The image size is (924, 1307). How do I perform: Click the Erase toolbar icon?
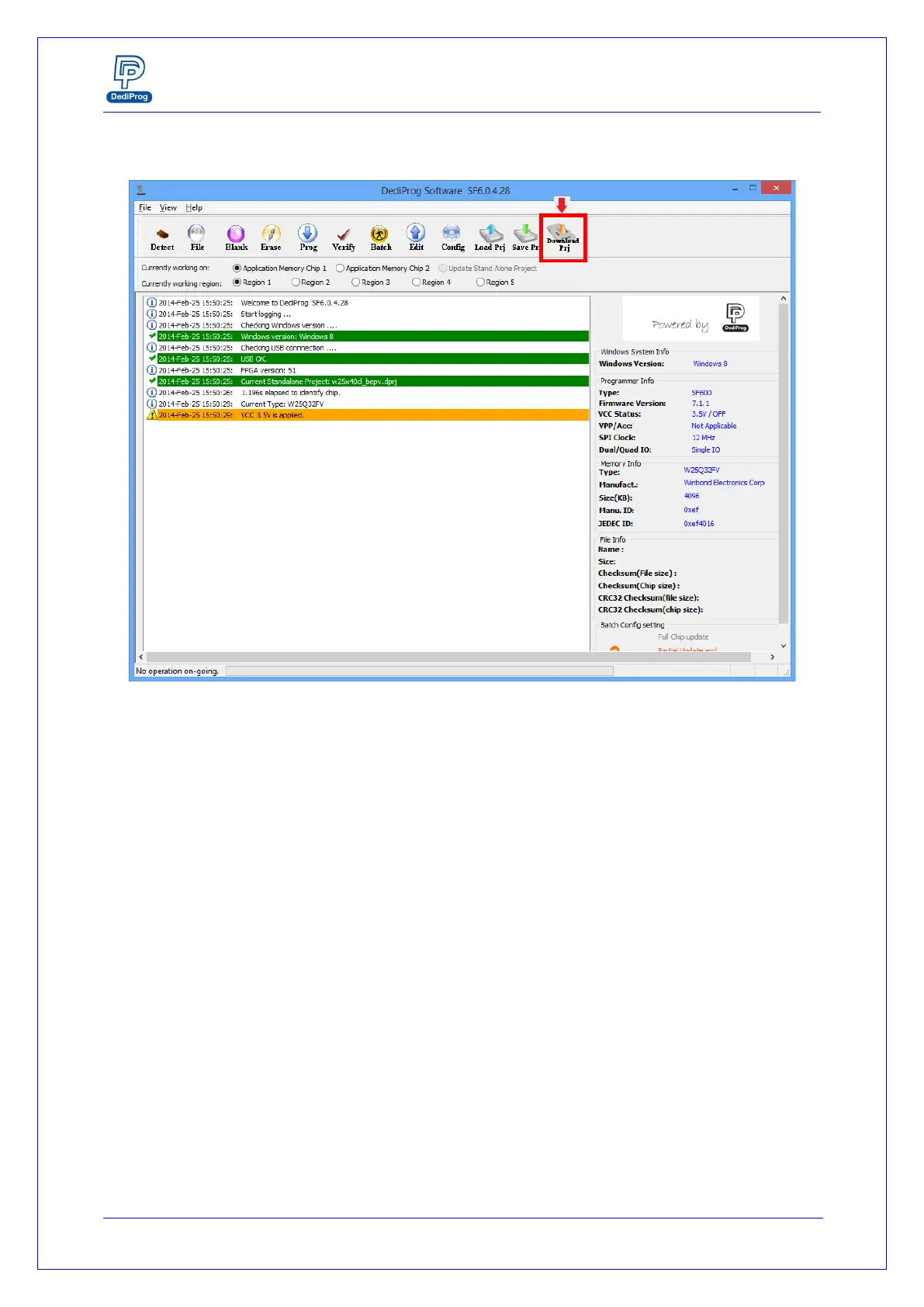click(271, 237)
